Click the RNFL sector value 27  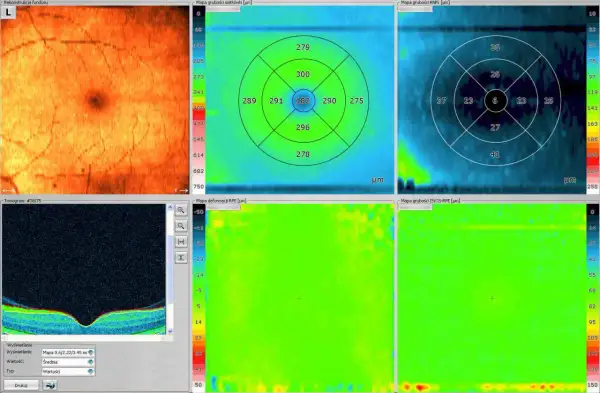tap(495, 128)
